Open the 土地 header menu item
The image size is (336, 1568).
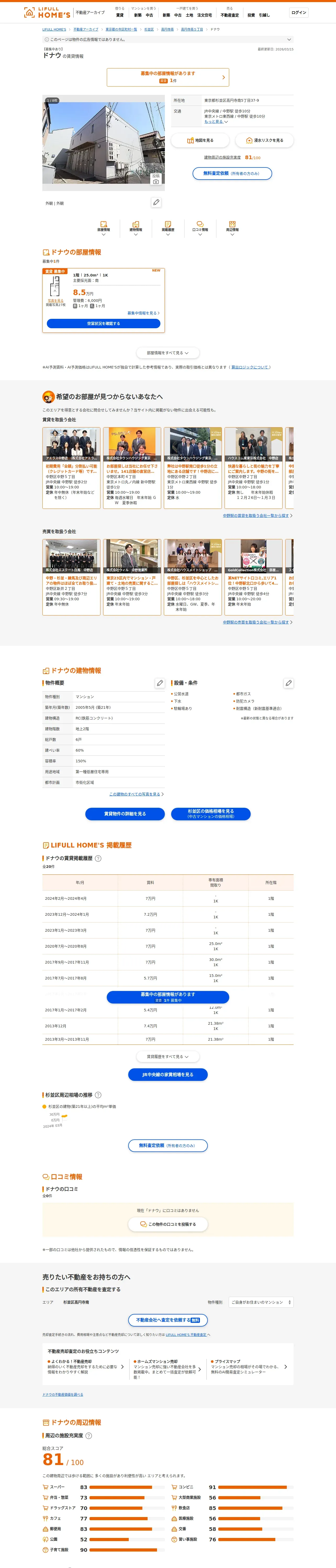[189, 15]
